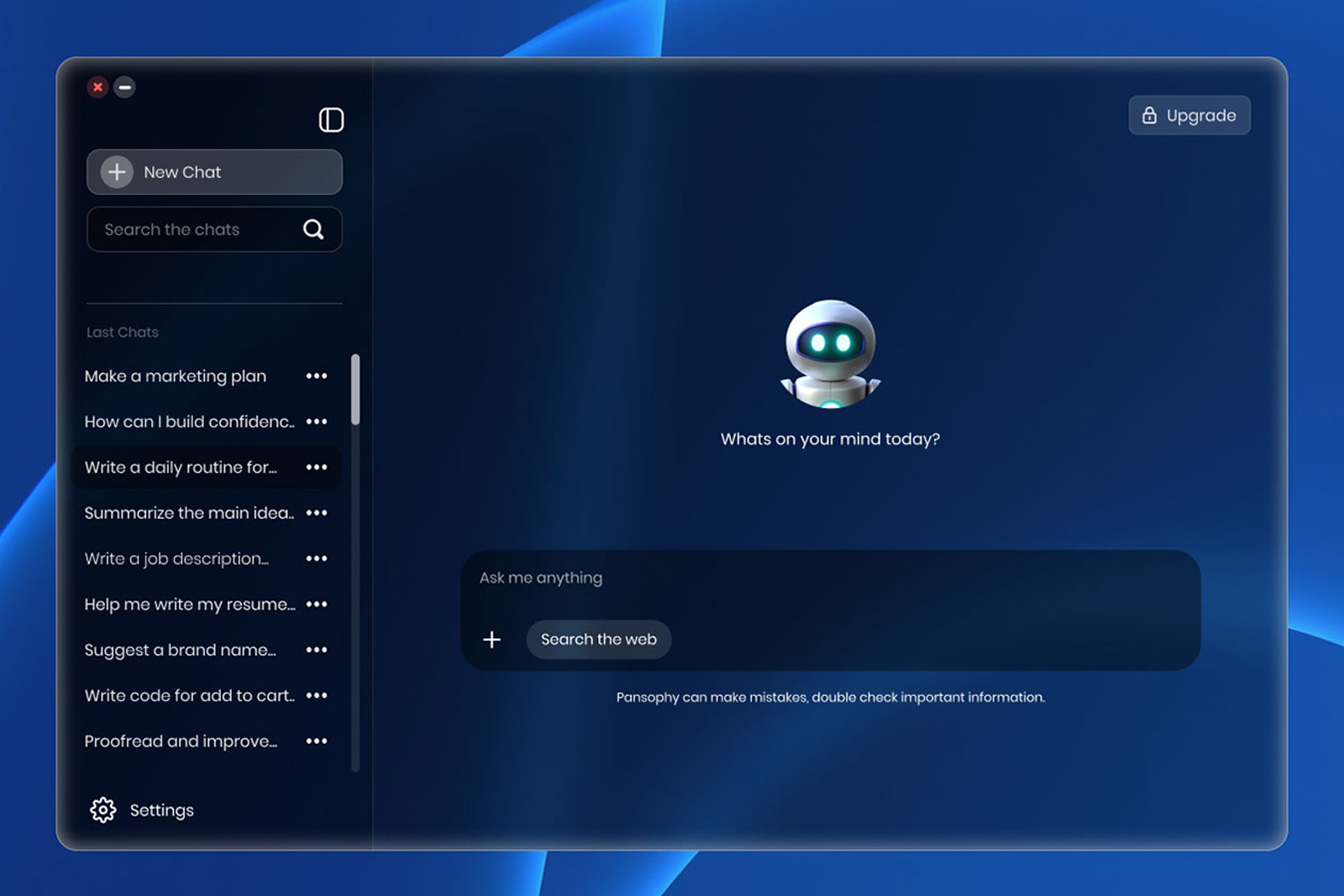Open ellipsis menu for Proofread and improve chat

tap(317, 741)
